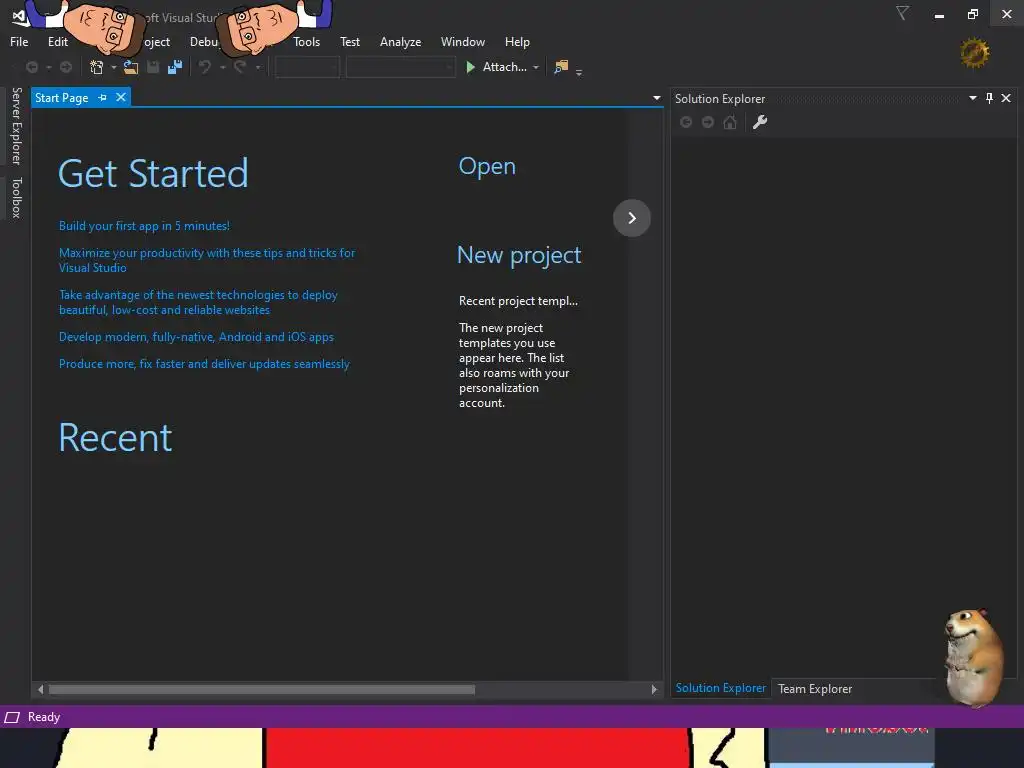Click the Open File toolbar icon

click(x=131, y=67)
